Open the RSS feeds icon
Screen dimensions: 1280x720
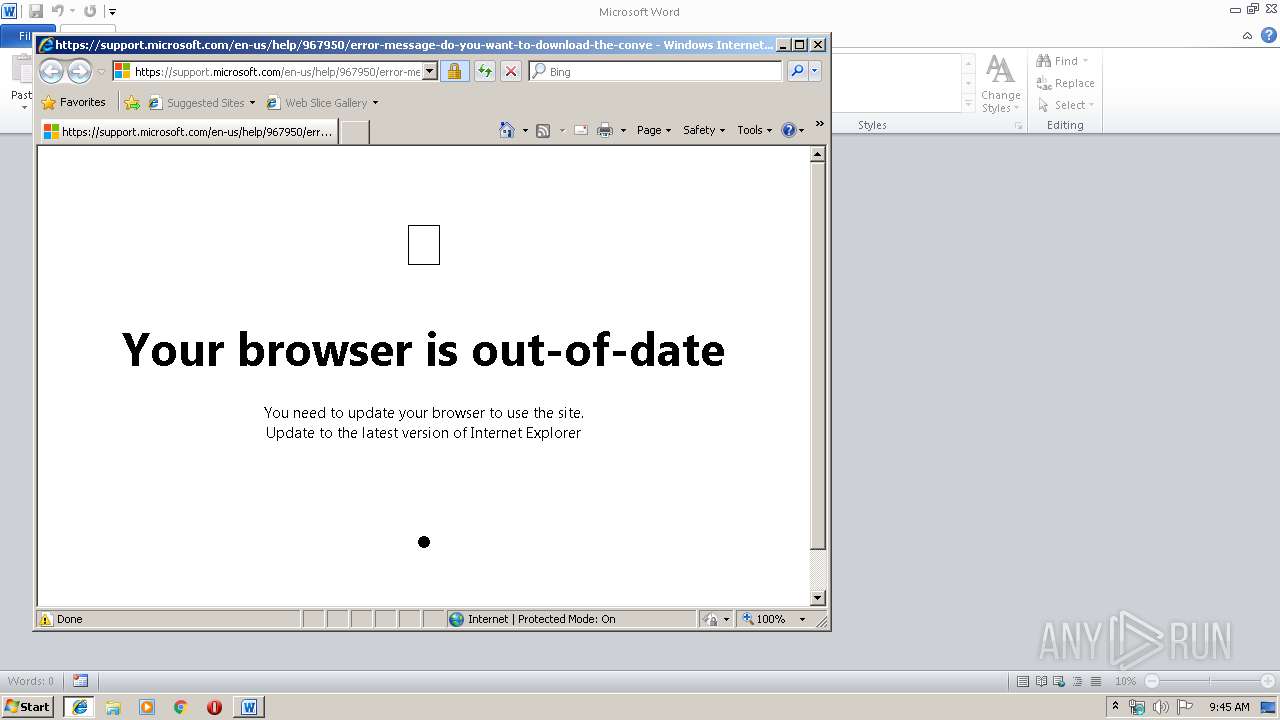(x=543, y=130)
